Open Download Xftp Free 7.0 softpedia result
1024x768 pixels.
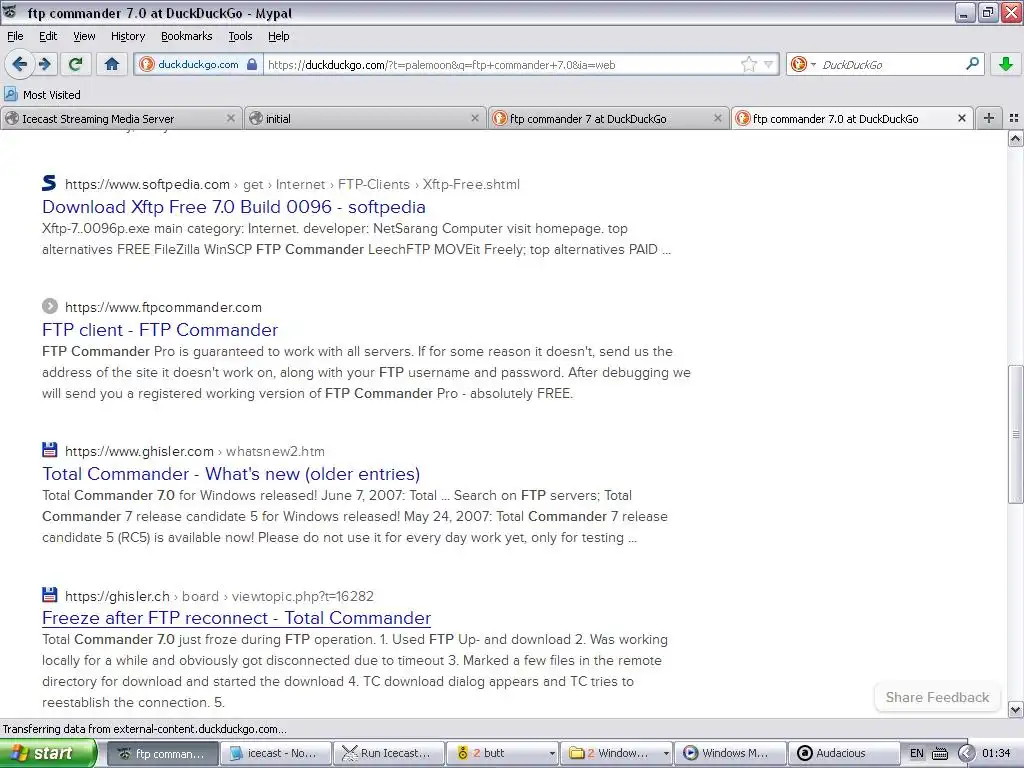click(x=234, y=207)
